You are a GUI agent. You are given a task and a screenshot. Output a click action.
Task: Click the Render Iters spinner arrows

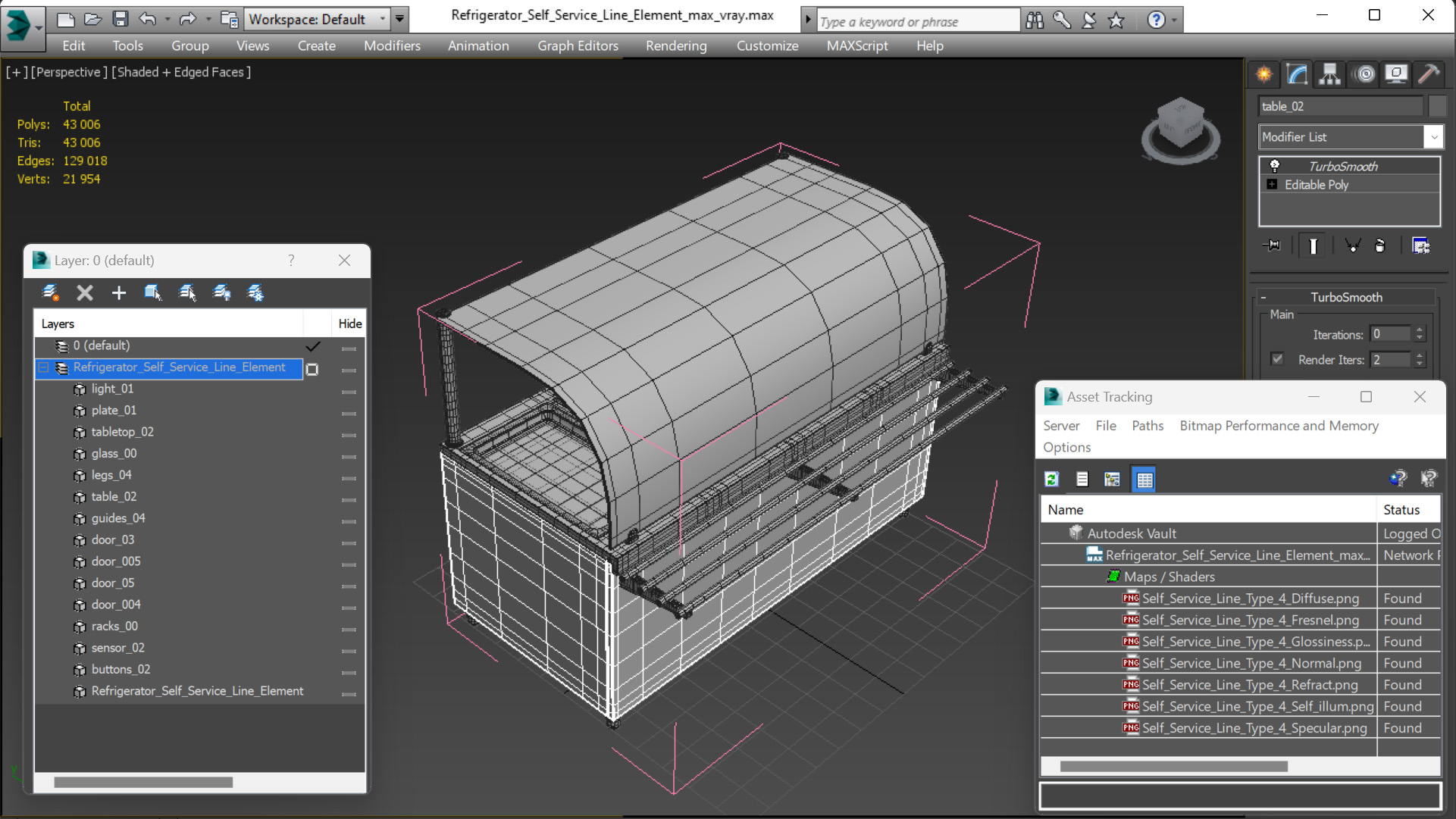1420,359
